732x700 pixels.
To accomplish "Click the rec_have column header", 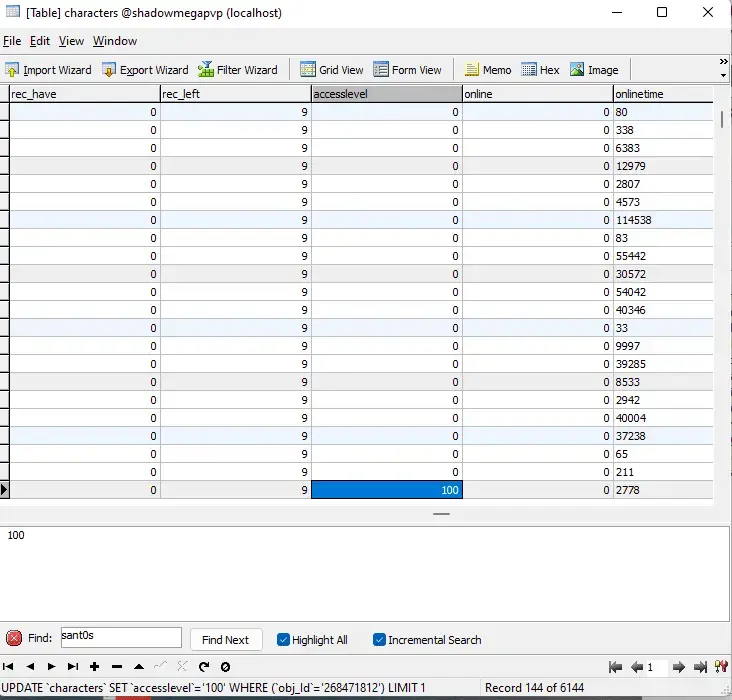I will click(x=85, y=94).
